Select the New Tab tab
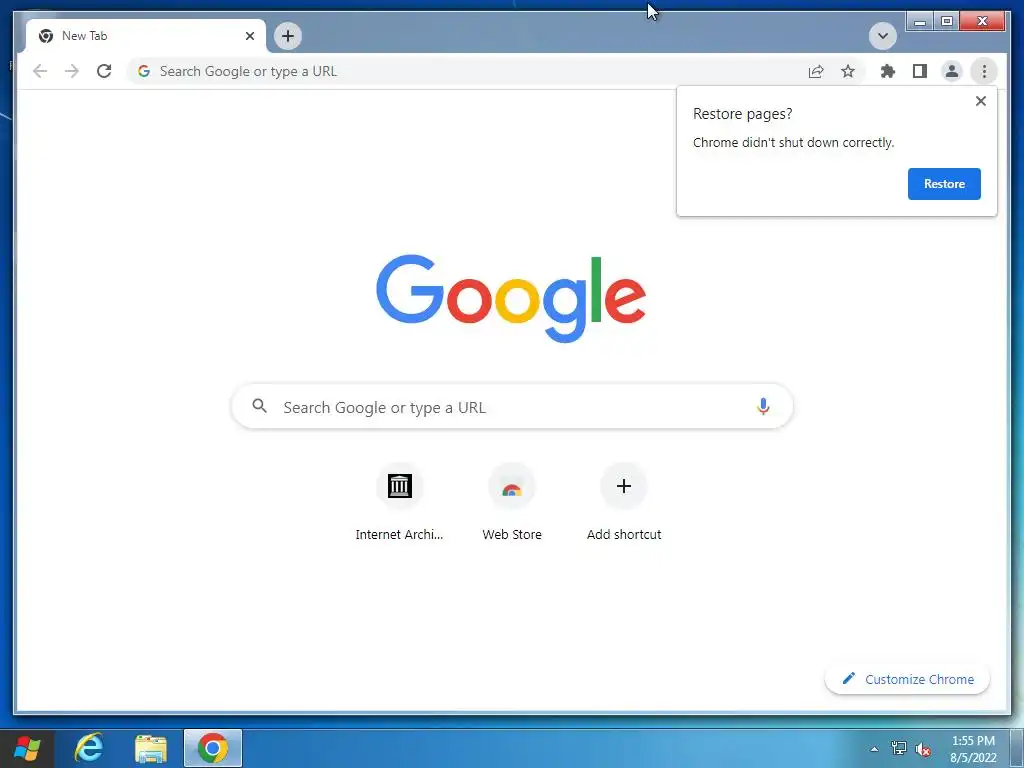 146,36
